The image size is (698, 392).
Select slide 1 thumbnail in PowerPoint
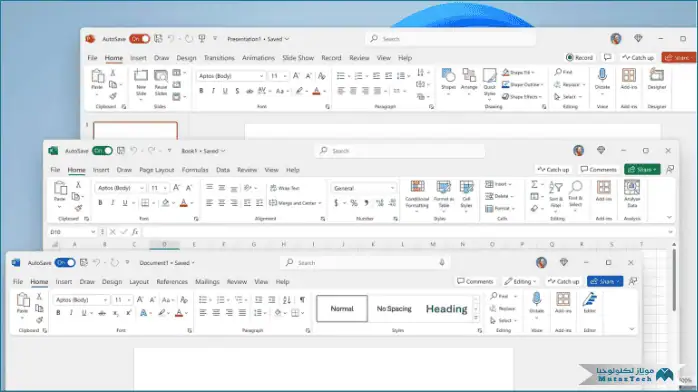(x=135, y=131)
